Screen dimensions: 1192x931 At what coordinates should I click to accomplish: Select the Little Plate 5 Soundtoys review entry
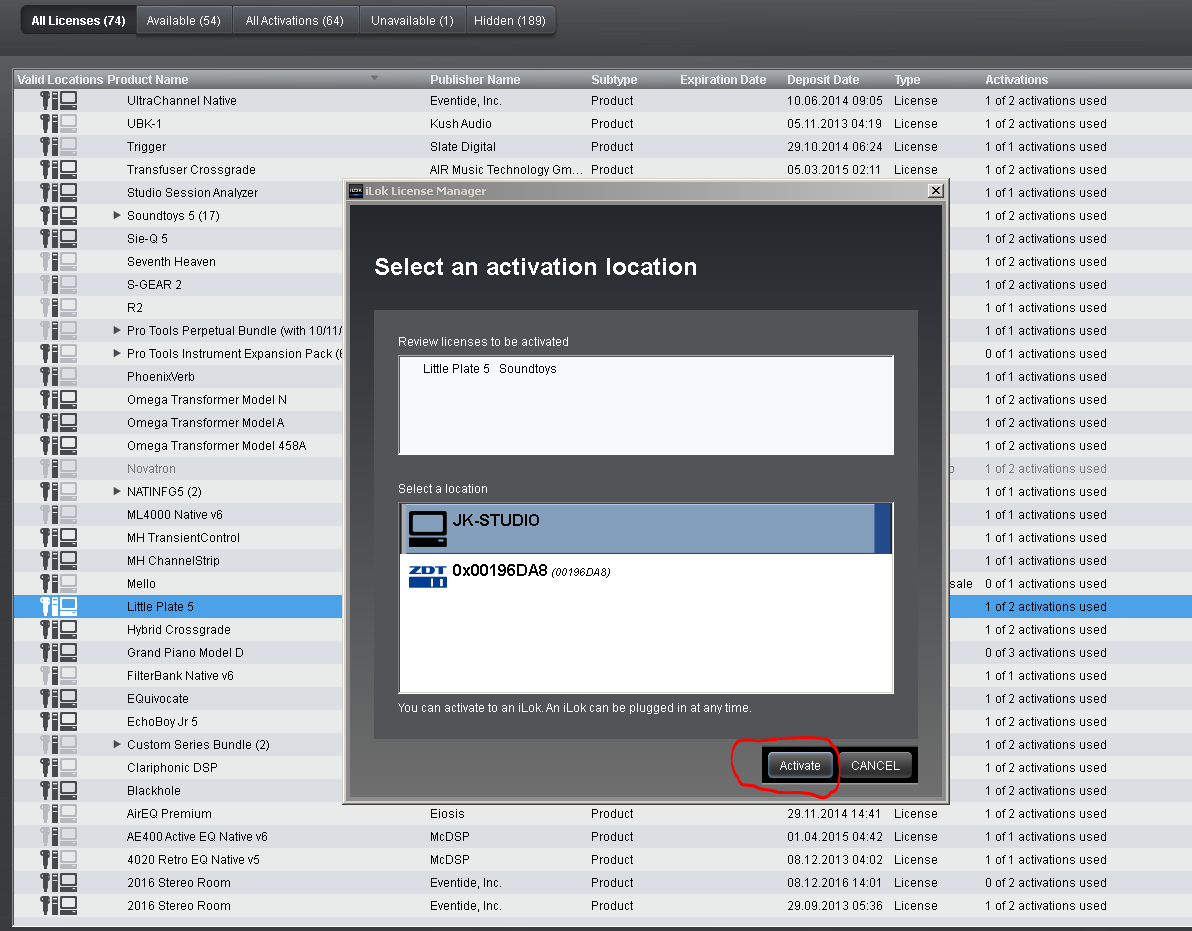pos(490,369)
